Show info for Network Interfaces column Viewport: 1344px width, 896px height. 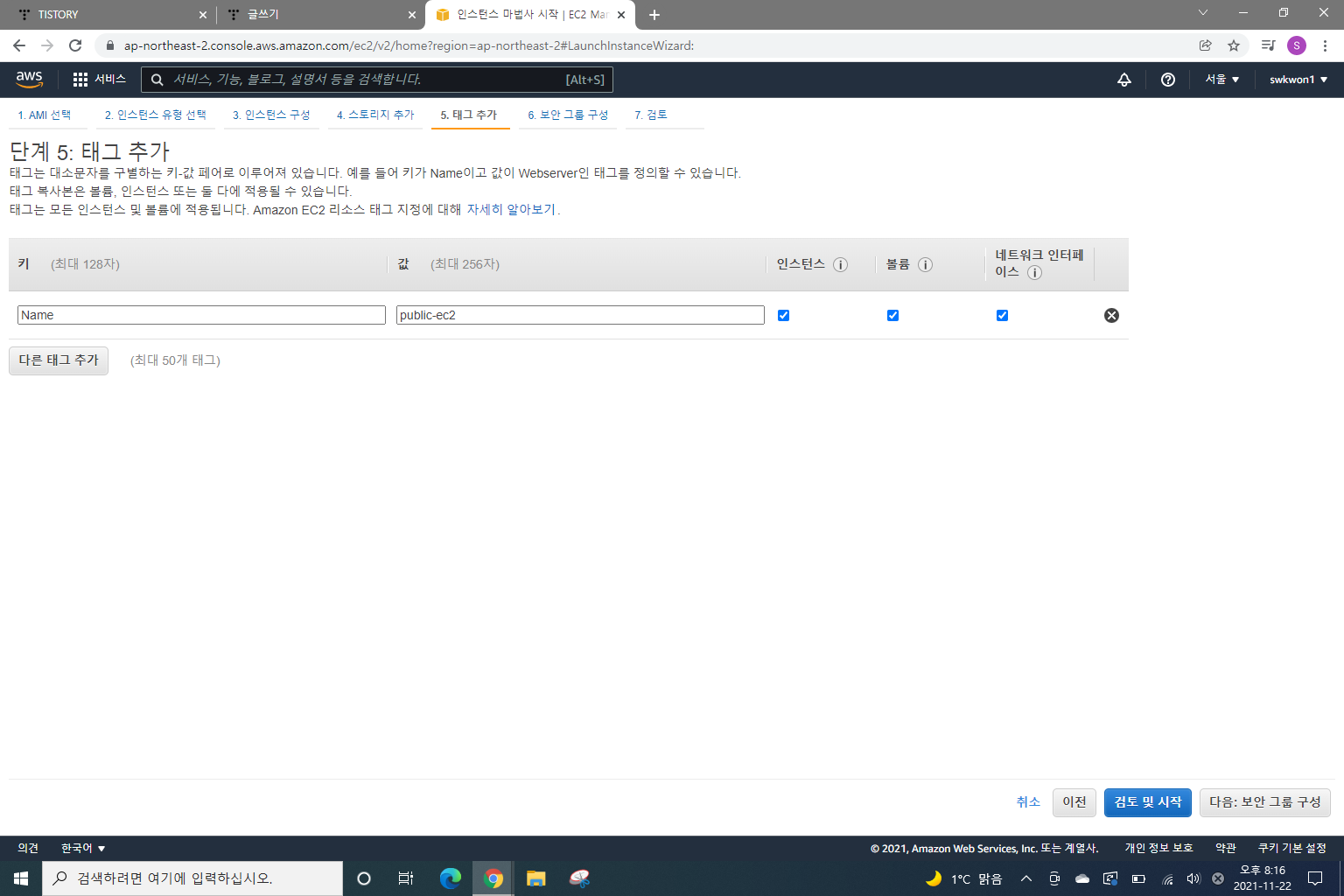(x=1034, y=272)
